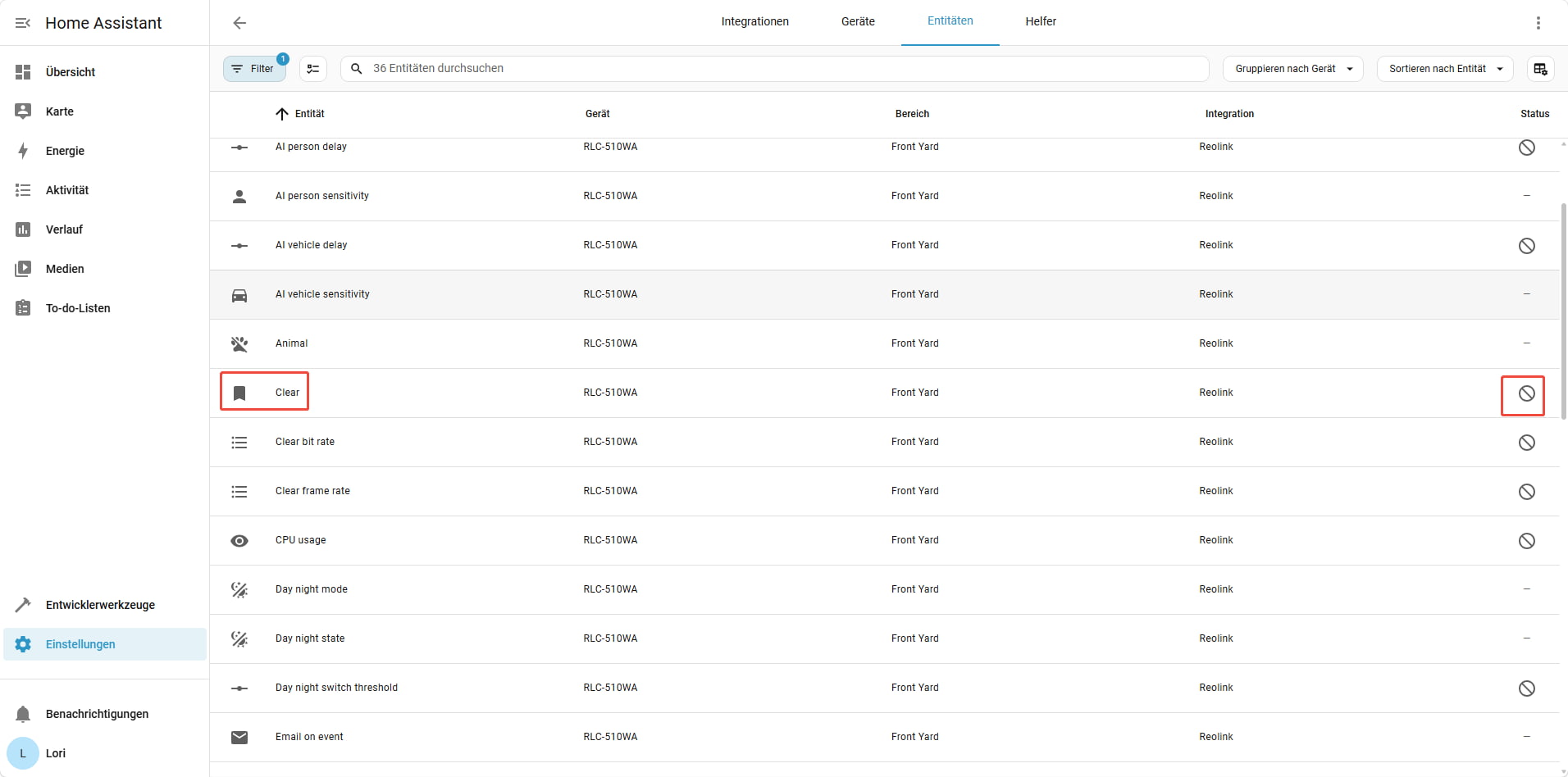This screenshot has height=777, width=1568.
Task: Open the Animal entity row
Action: click(884, 344)
